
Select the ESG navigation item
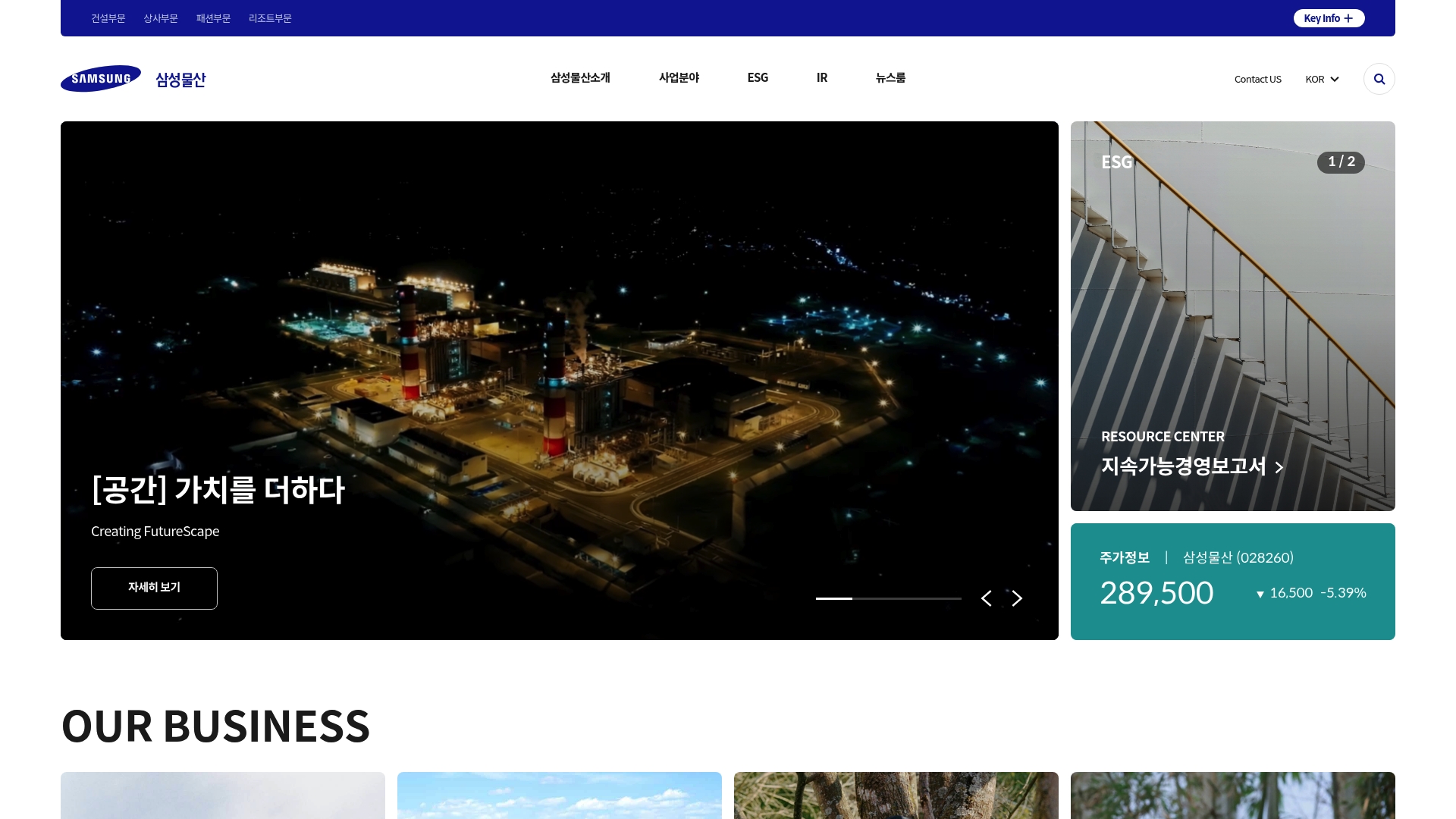(758, 77)
